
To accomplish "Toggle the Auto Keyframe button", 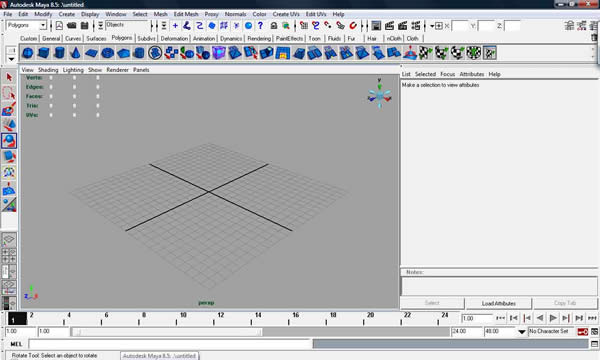I will tap(583, 332).
